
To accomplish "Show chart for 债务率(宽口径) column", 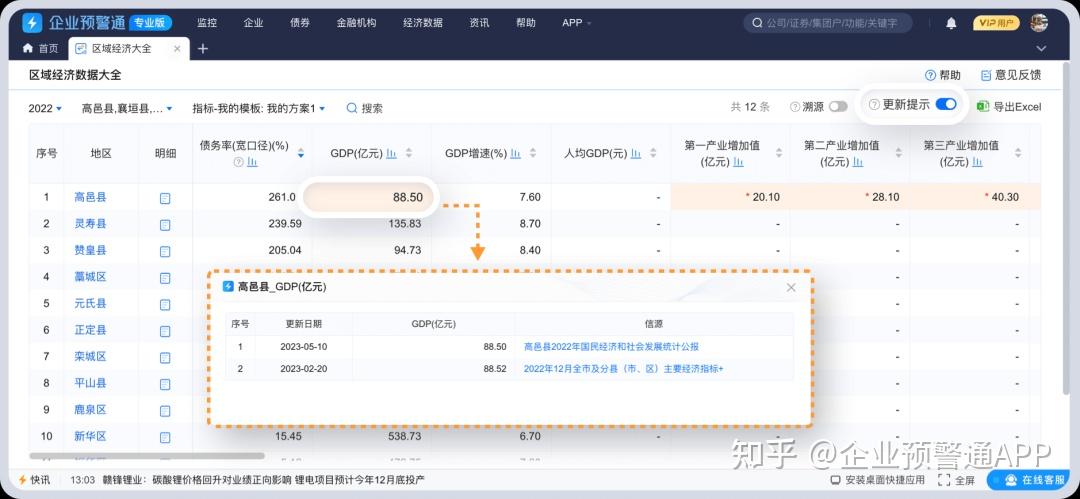I will pyautogui.click(x=252, y=162).
